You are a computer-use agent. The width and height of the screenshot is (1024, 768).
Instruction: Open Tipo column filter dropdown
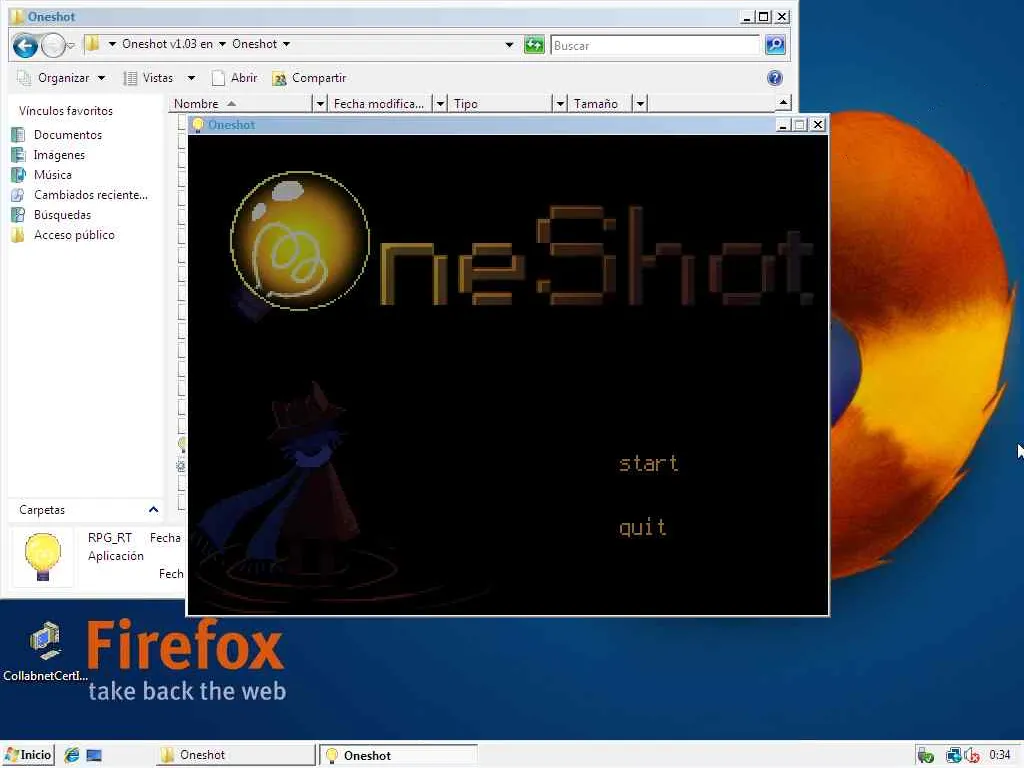pyautogui.click(x=560, y=103)
